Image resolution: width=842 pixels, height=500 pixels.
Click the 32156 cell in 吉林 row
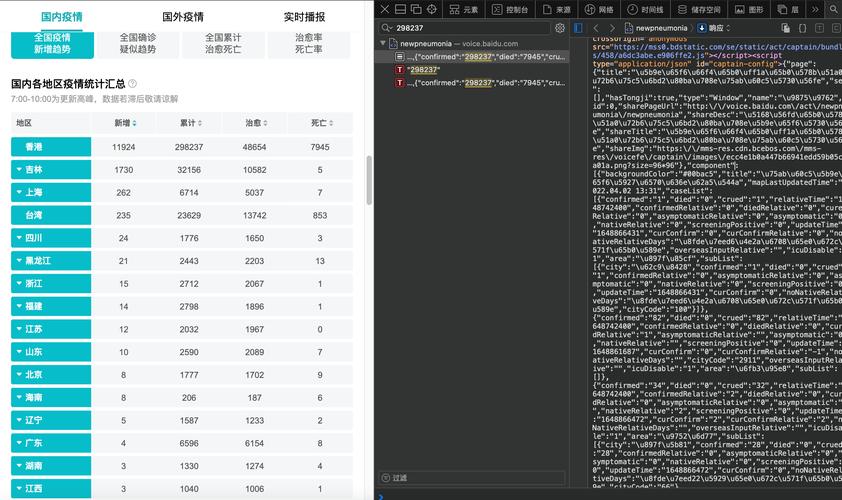tap(189, 170)
